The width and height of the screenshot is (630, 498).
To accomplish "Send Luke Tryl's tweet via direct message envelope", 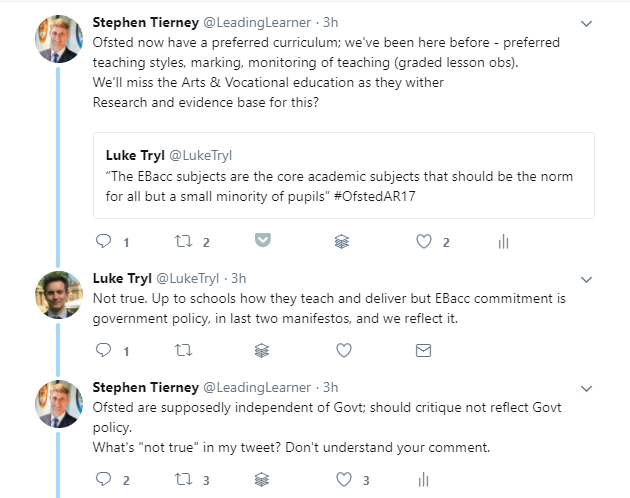I will [x=423, y=351].
